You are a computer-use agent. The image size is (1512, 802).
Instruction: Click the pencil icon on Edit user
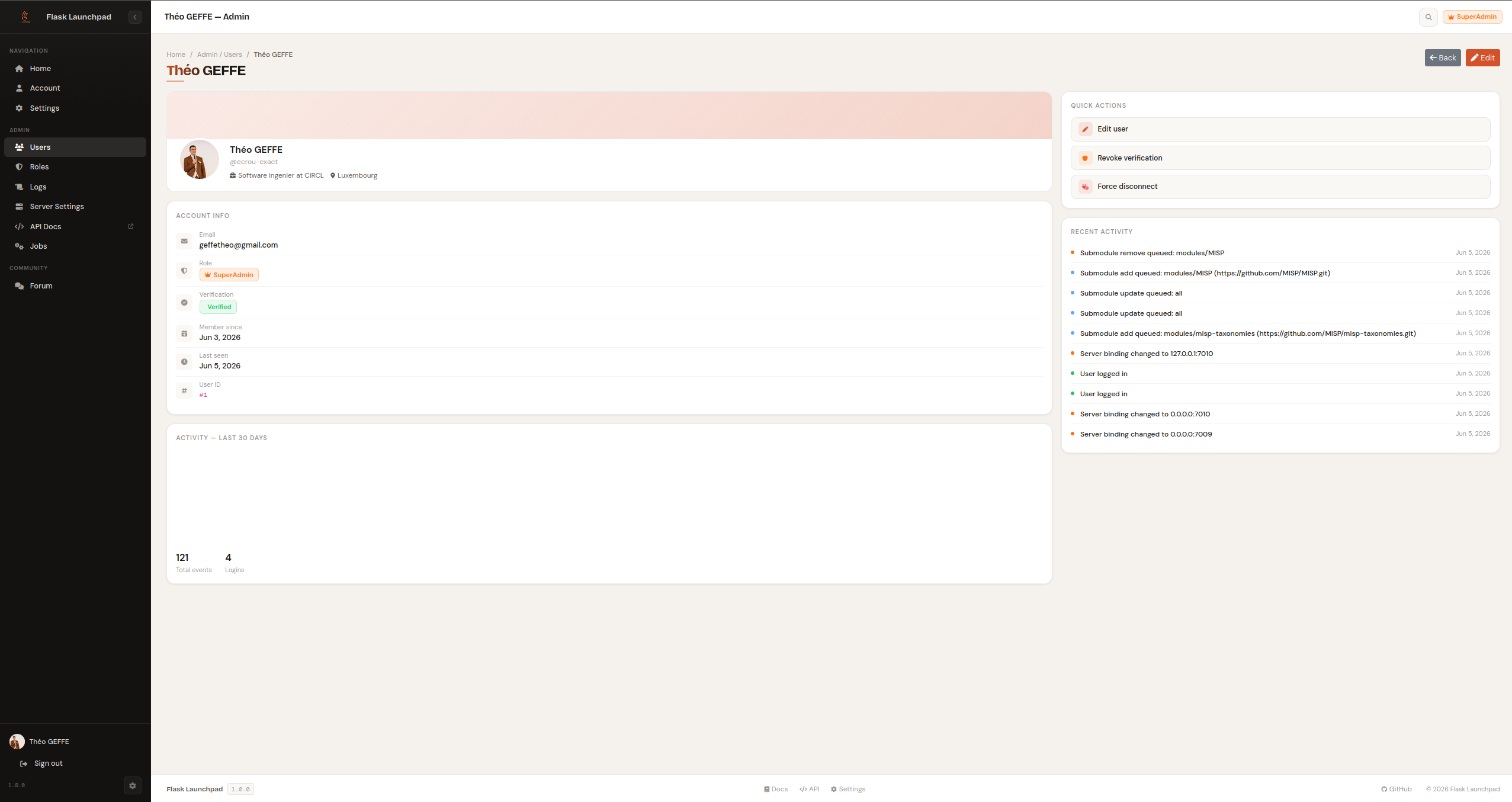coord(1085,129)
